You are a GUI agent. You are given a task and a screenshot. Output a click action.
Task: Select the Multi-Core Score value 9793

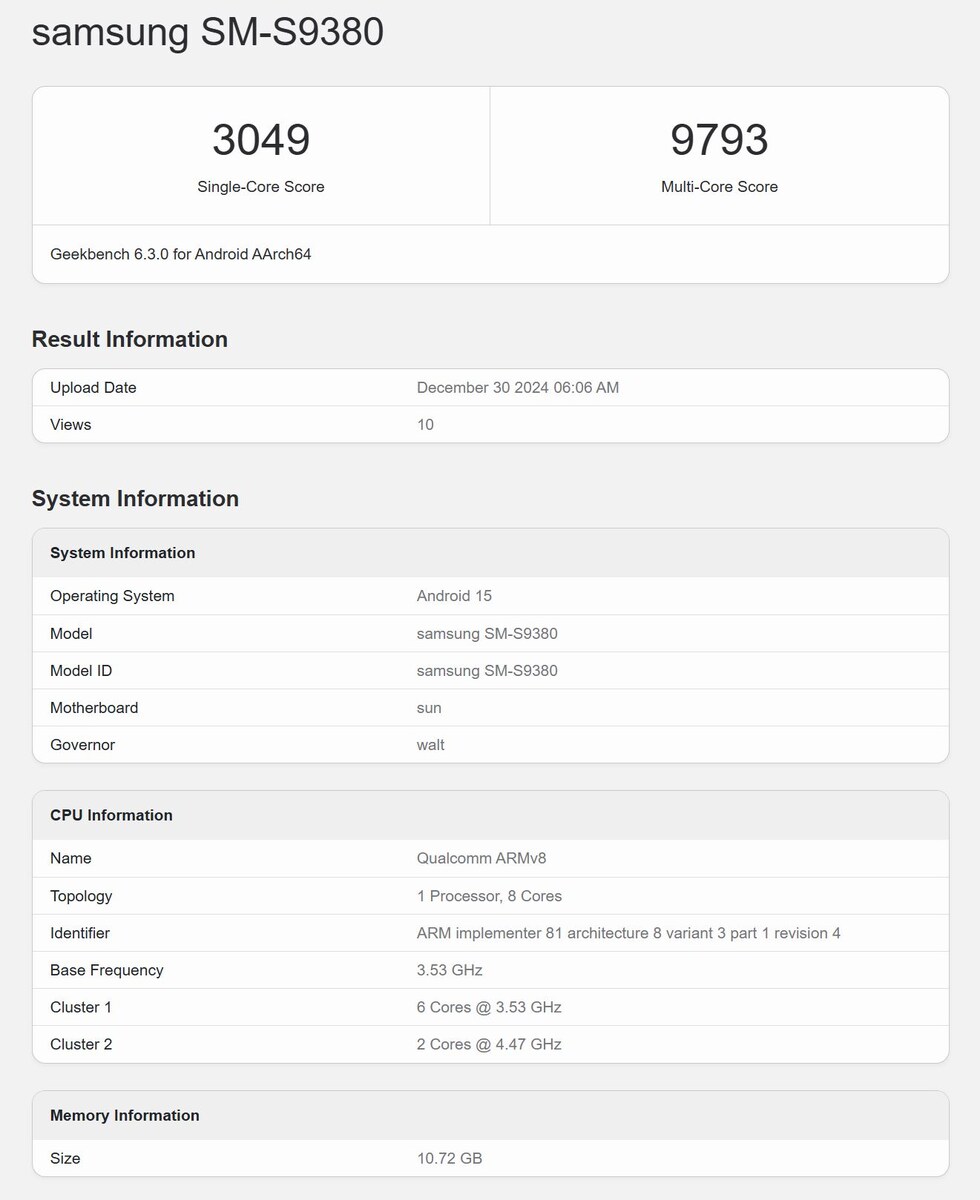719,140
